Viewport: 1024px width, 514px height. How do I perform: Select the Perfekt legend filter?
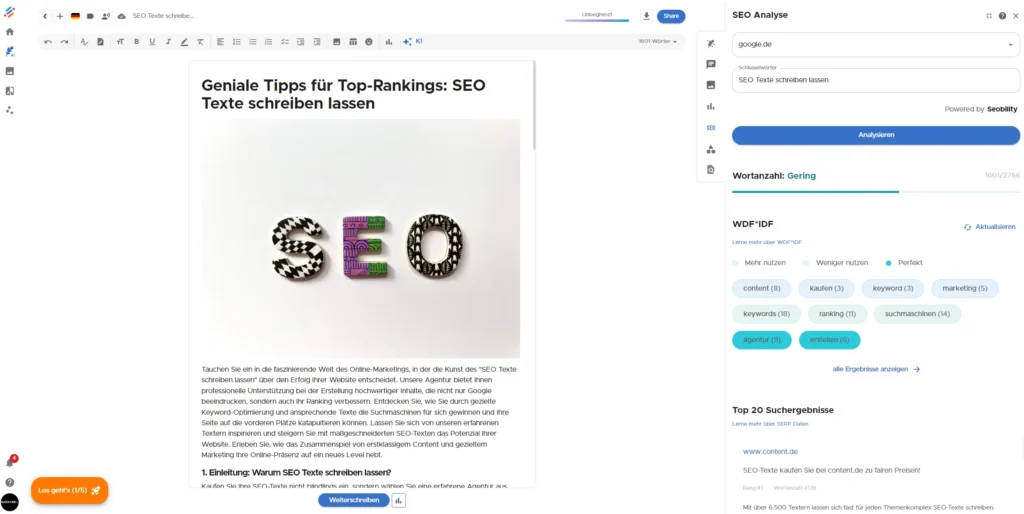pos(904,263)
